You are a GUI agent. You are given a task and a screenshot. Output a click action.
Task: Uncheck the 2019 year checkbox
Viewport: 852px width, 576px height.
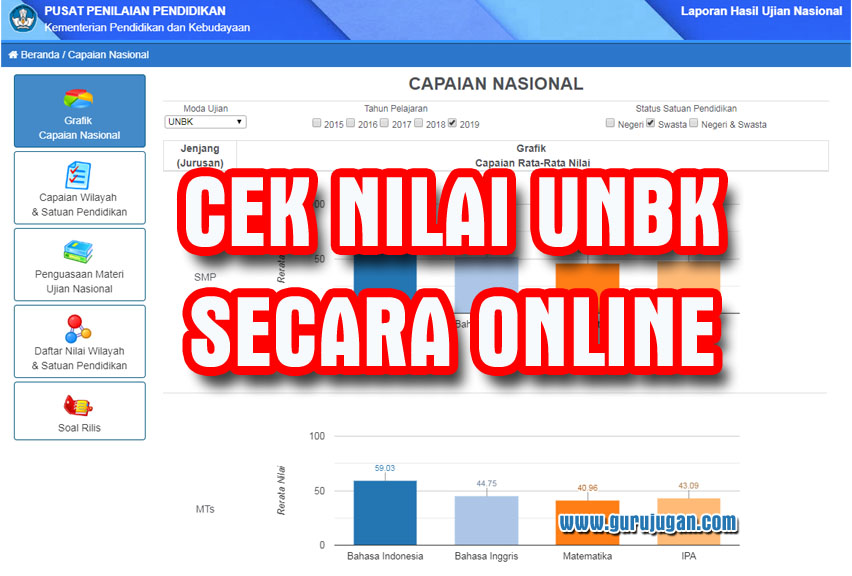(453, 123)
